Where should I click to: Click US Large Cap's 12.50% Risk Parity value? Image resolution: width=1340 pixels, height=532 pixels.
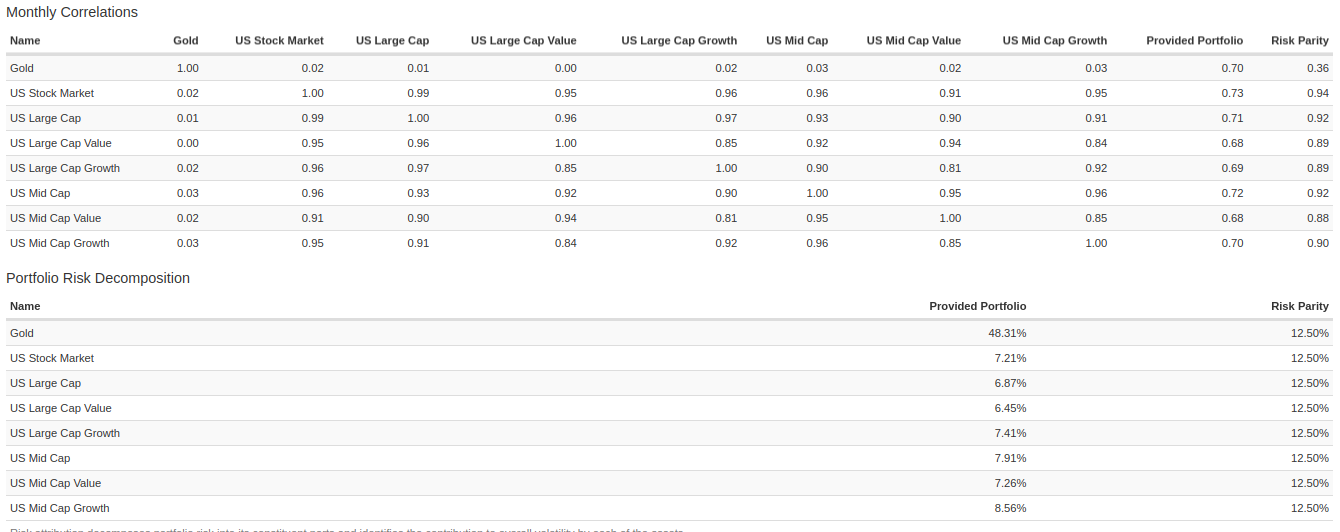point(1309,383)
